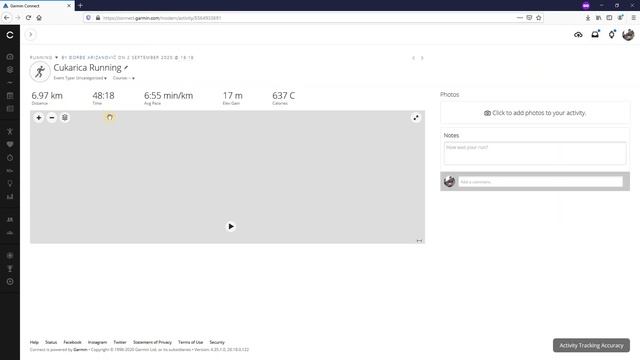Image resolution: width=640 pixels, height=360 pixels.
Task: Expand the map to full screen
Action: click(x=416, y=118)
